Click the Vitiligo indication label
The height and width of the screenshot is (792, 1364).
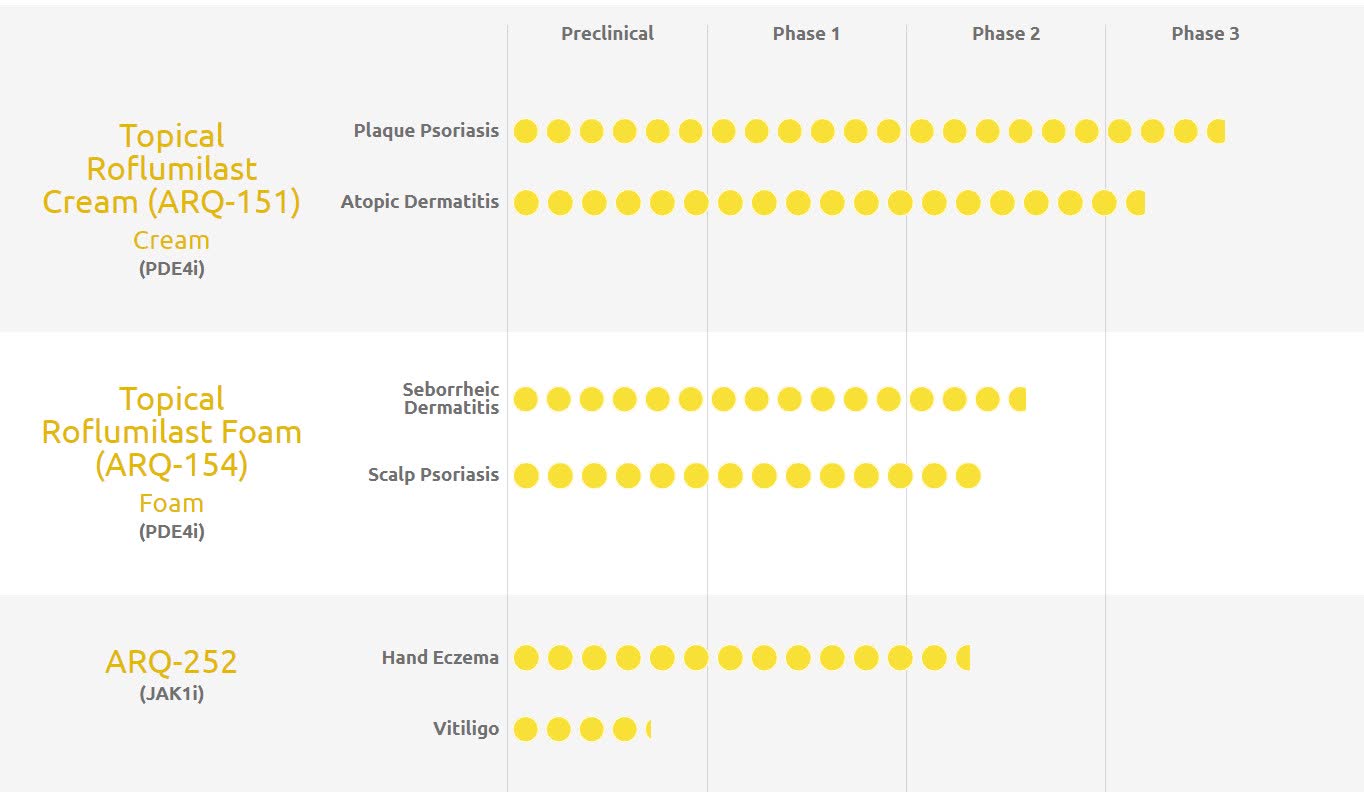(x=466, y=729)
